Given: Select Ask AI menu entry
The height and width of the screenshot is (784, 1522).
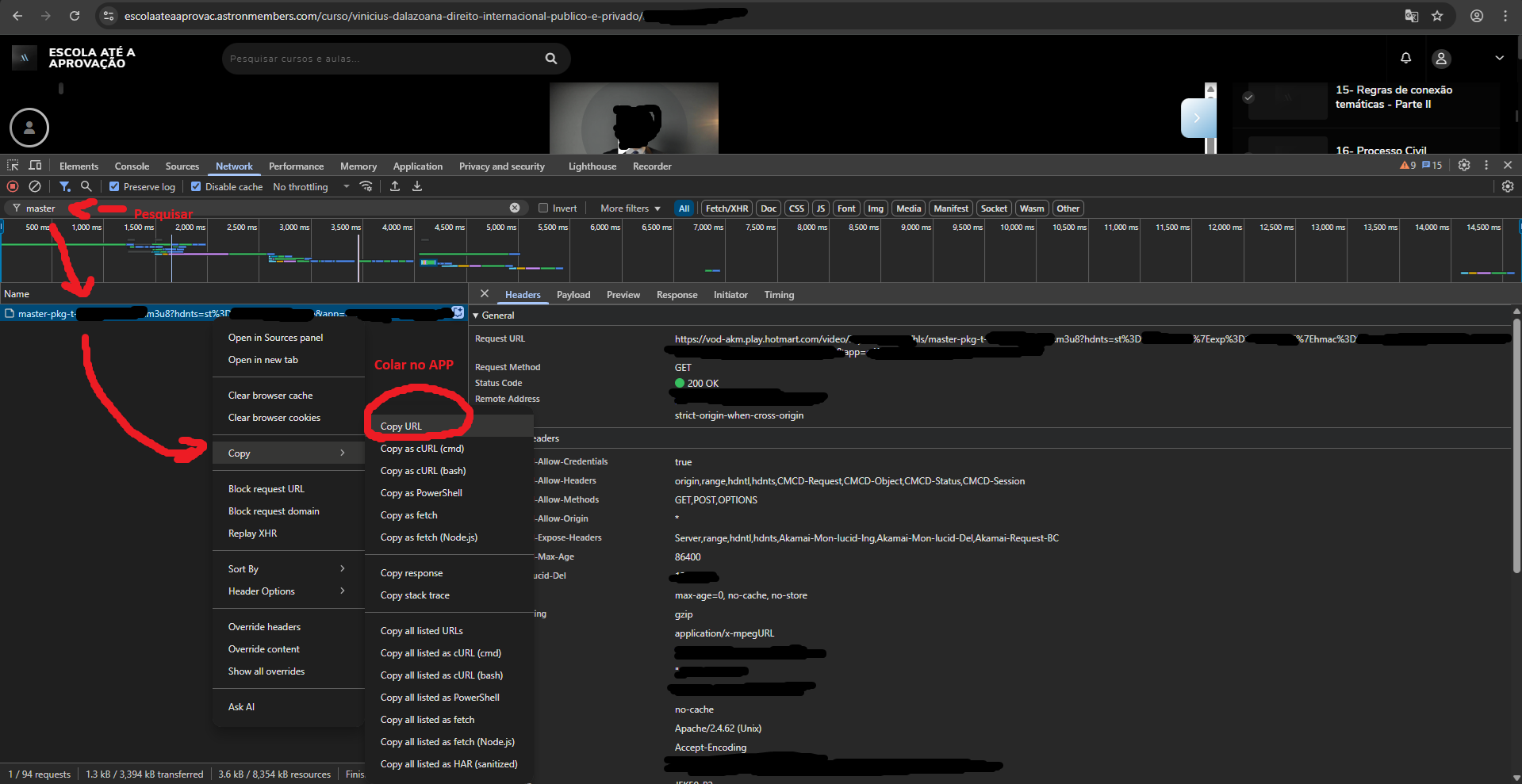Looking at the screenshot, I should (288, 707).
